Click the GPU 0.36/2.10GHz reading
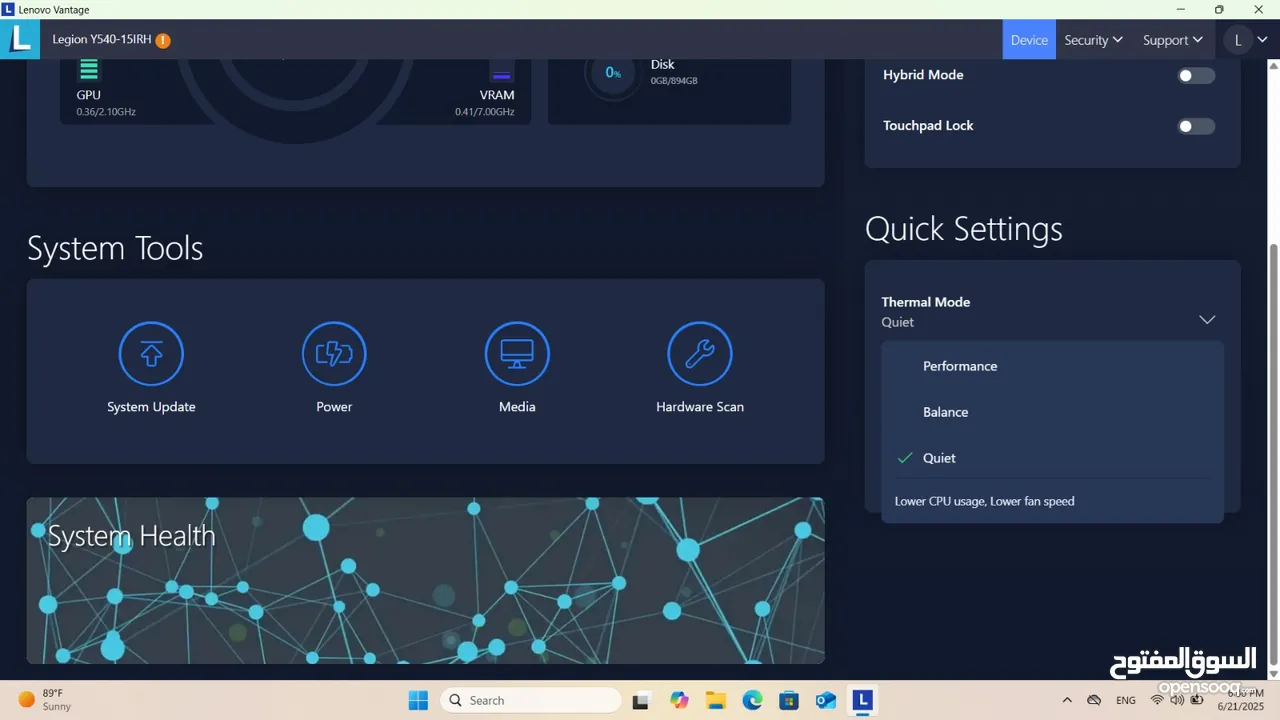 [106, 112]
